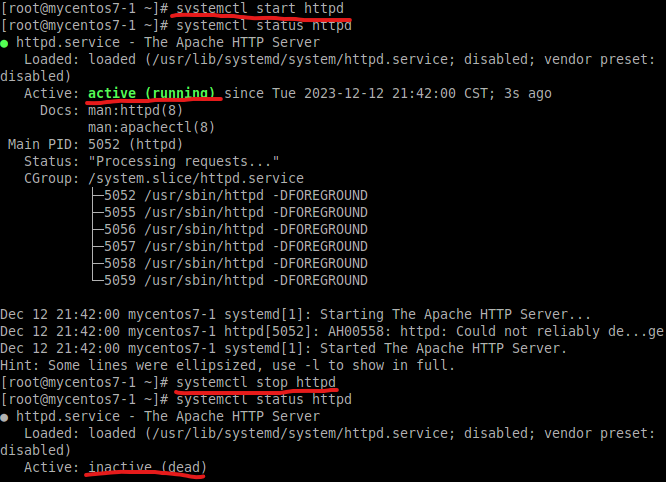Click CGroup path '/system.slice/httpd.service'
666x482 pixels.
(196, 178)
